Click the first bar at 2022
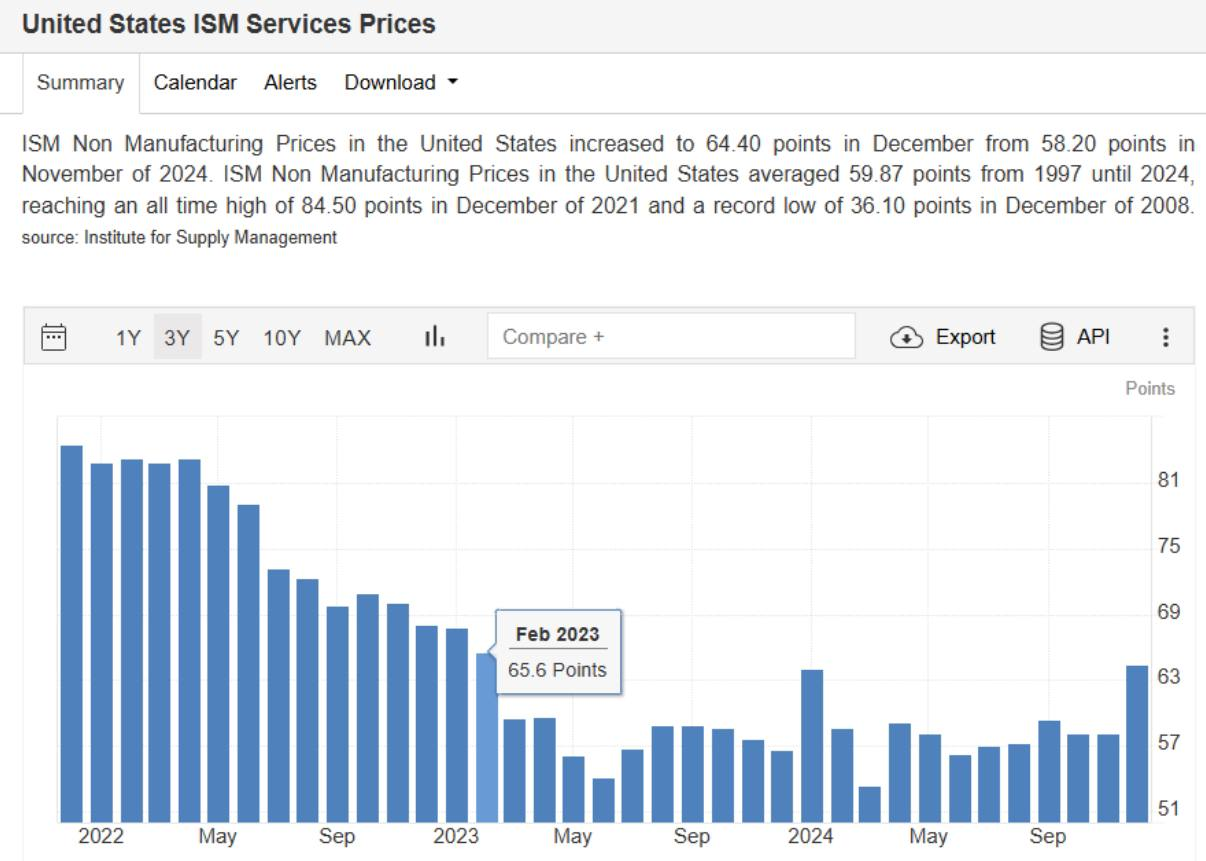 tap(71, 633)
